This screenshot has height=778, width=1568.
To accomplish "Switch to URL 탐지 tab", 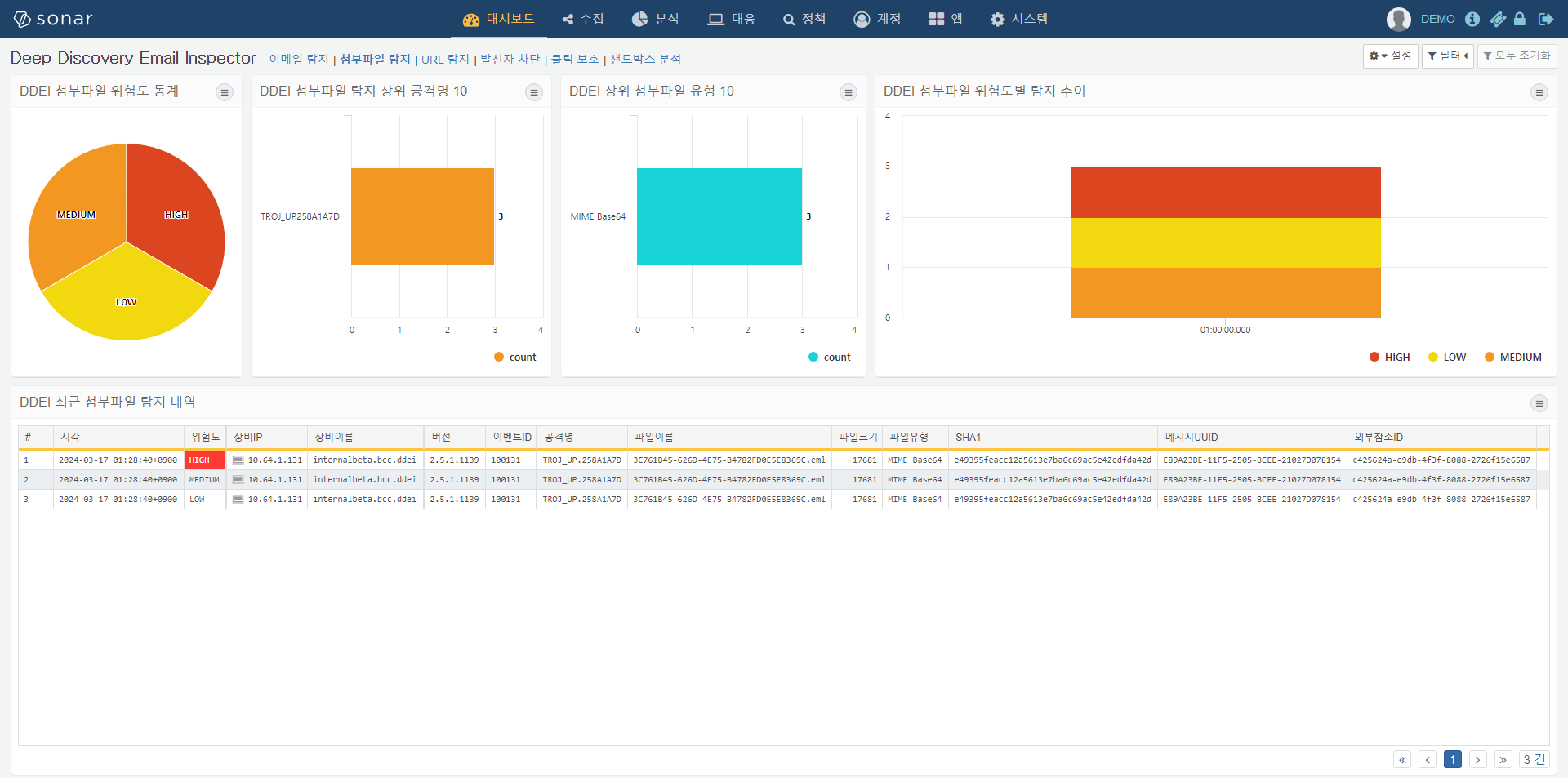I will coord(445,59).
